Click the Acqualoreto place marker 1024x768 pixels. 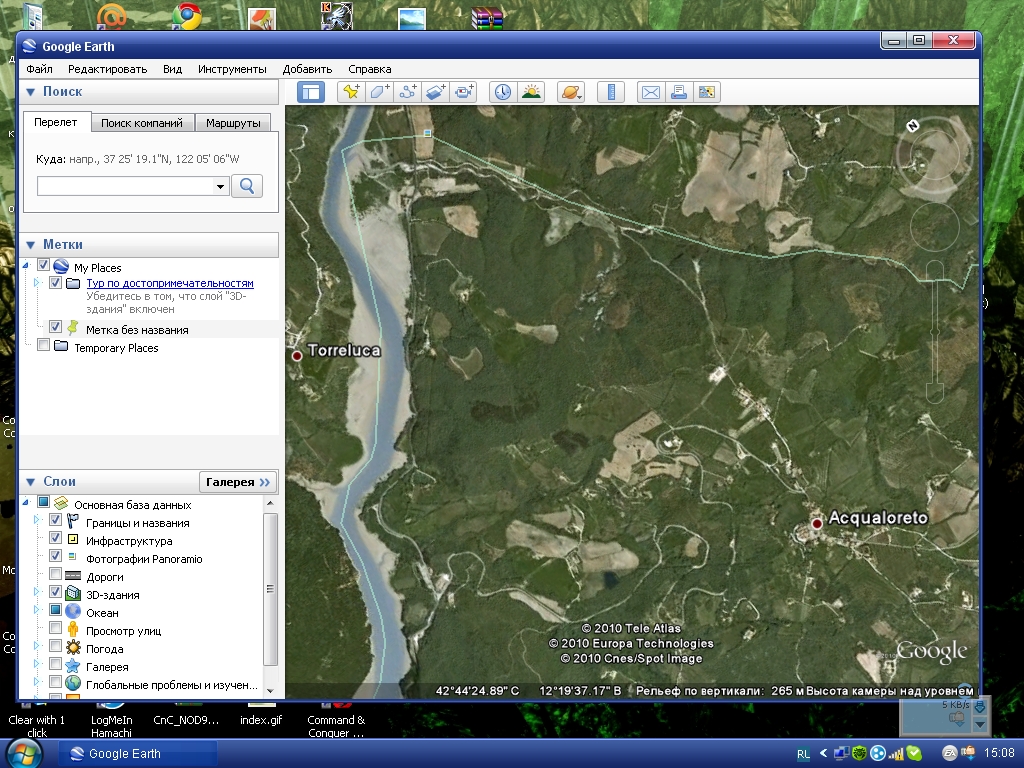[816, 524]
